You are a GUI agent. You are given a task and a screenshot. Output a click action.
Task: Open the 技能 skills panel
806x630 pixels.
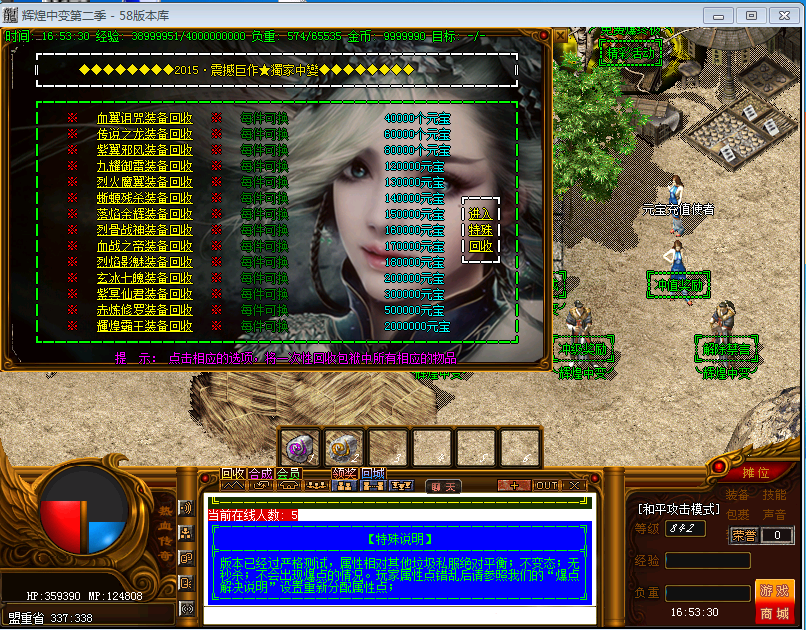[x=774, y=495]
